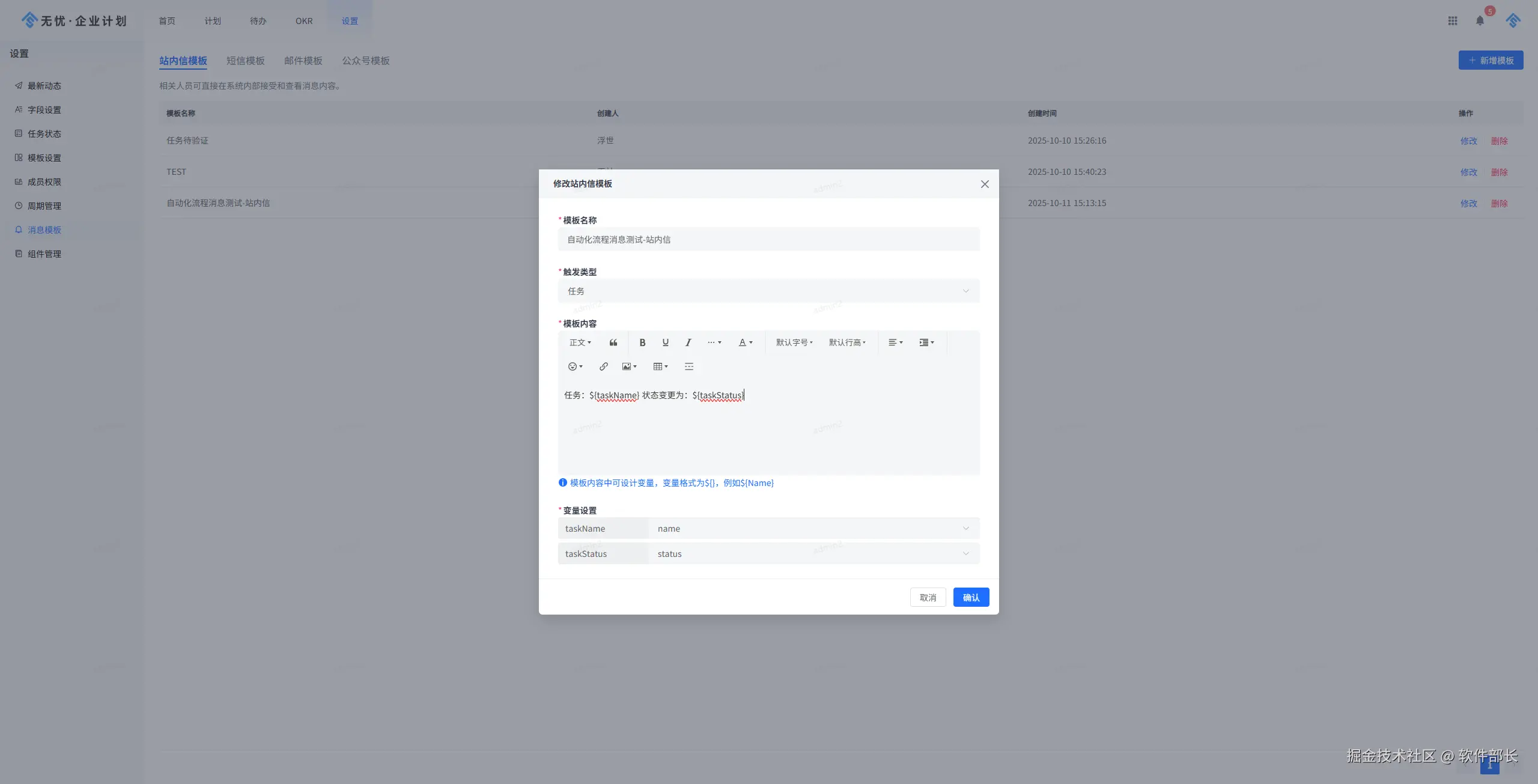
Task: Toggle underline formatting in editor
Action: (665, 342)
